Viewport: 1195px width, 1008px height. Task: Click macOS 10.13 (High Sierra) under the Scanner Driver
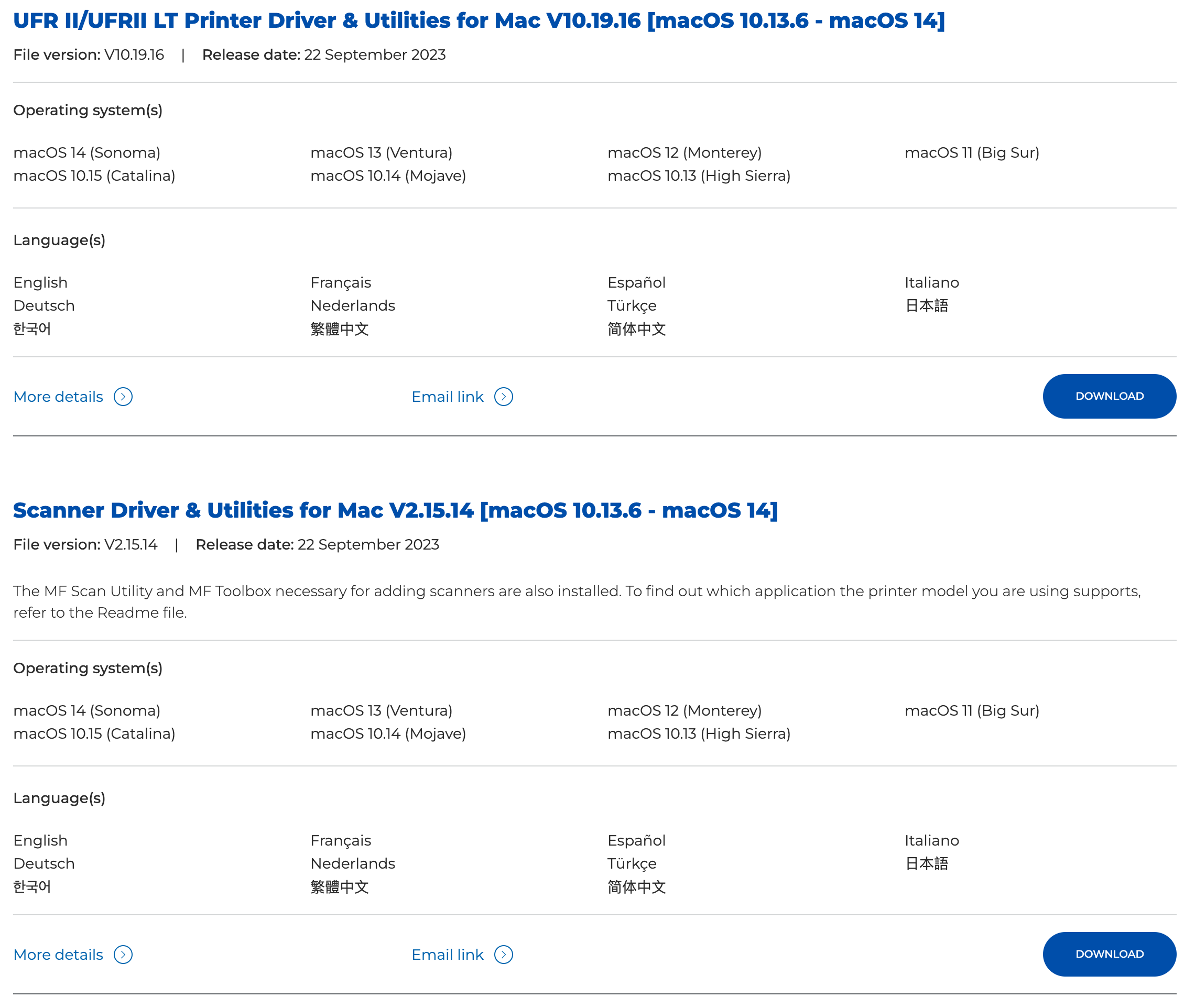[699, 733]
